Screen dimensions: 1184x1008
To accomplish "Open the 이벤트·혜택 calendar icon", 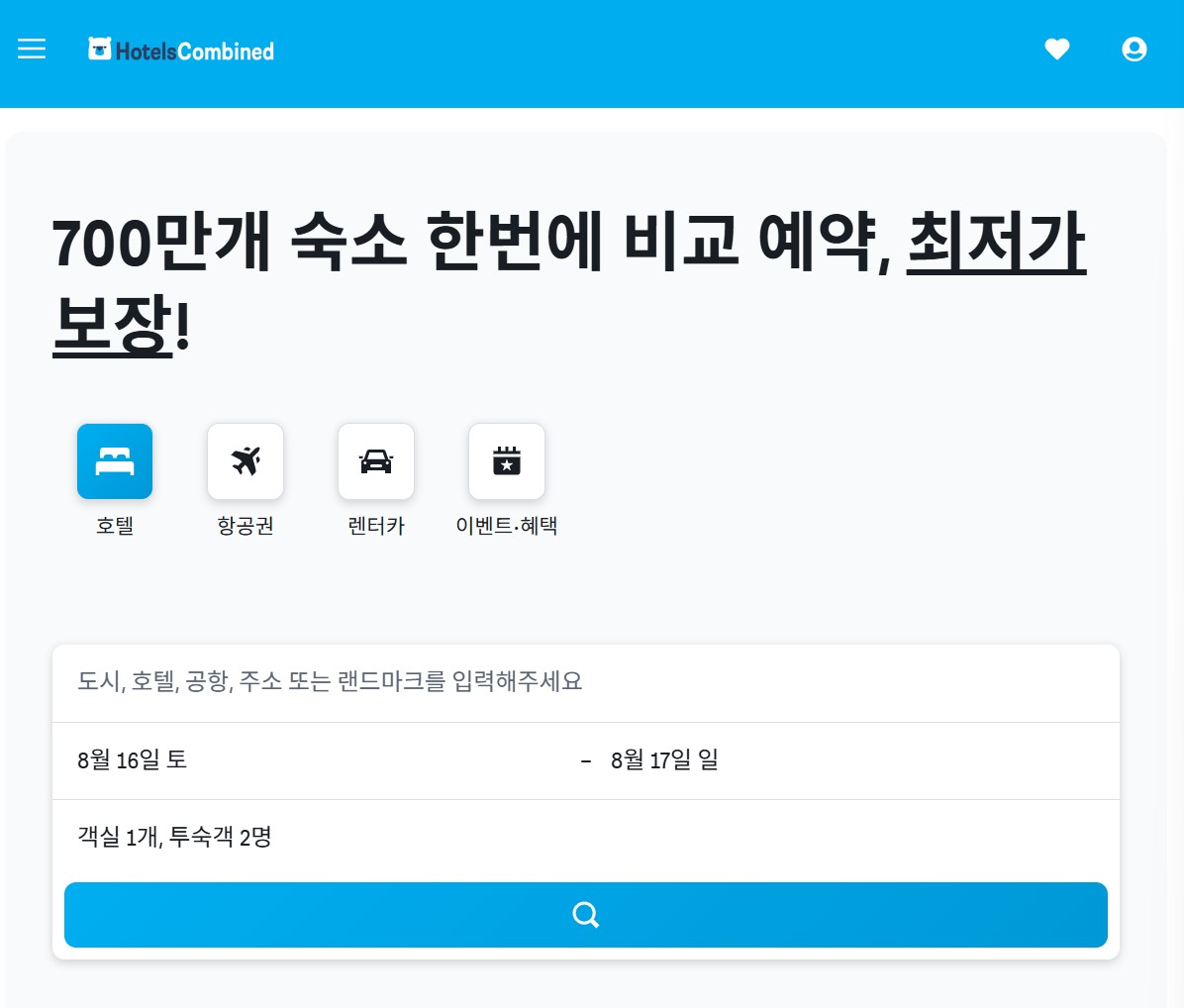I will tap(507, 461).
